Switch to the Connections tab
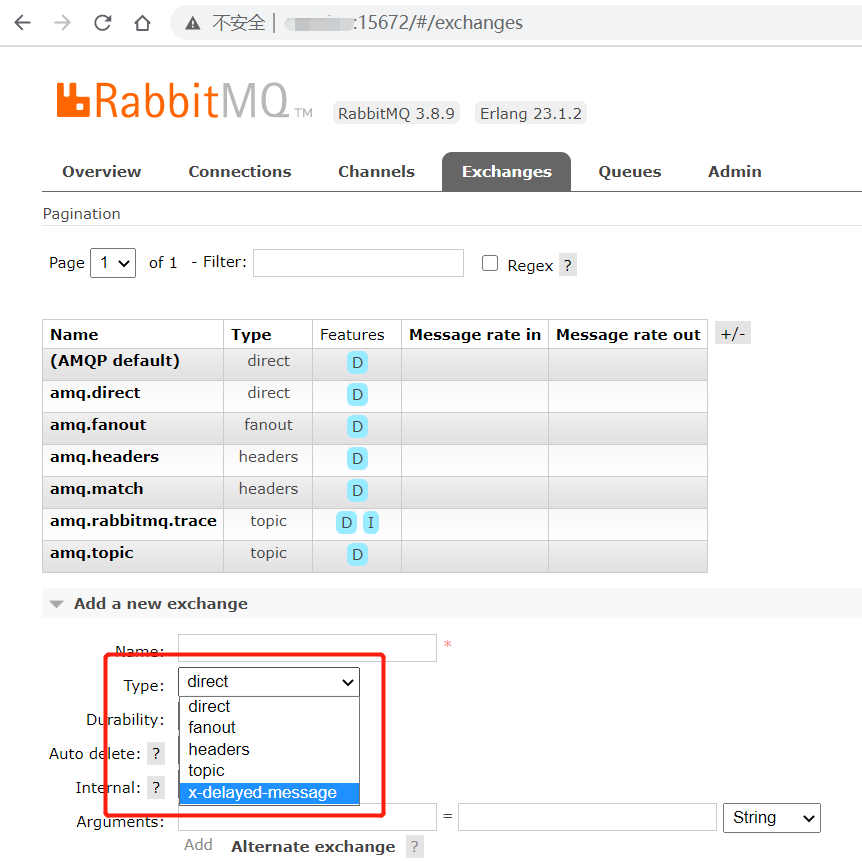Viewport: 862px width, 861px height. [240, 172]
